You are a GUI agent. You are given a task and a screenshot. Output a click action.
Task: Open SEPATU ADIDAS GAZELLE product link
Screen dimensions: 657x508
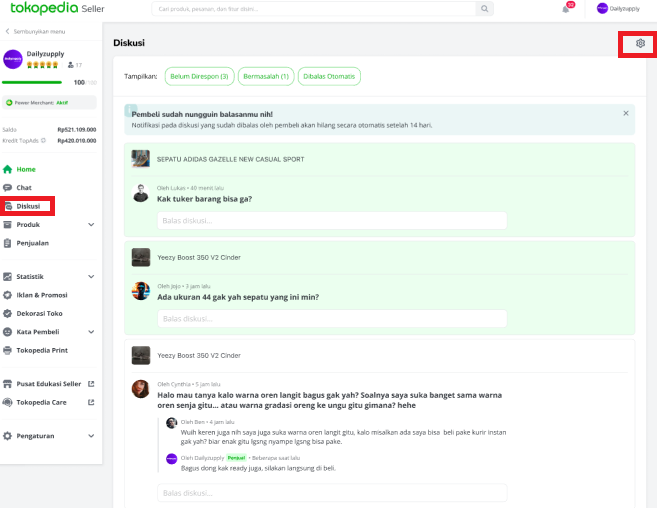(230, 159)
